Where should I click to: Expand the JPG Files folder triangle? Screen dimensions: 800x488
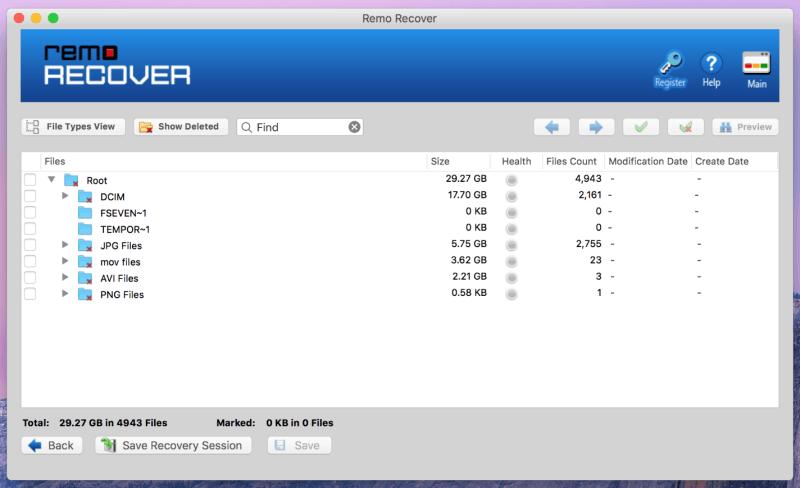[65, 245]
